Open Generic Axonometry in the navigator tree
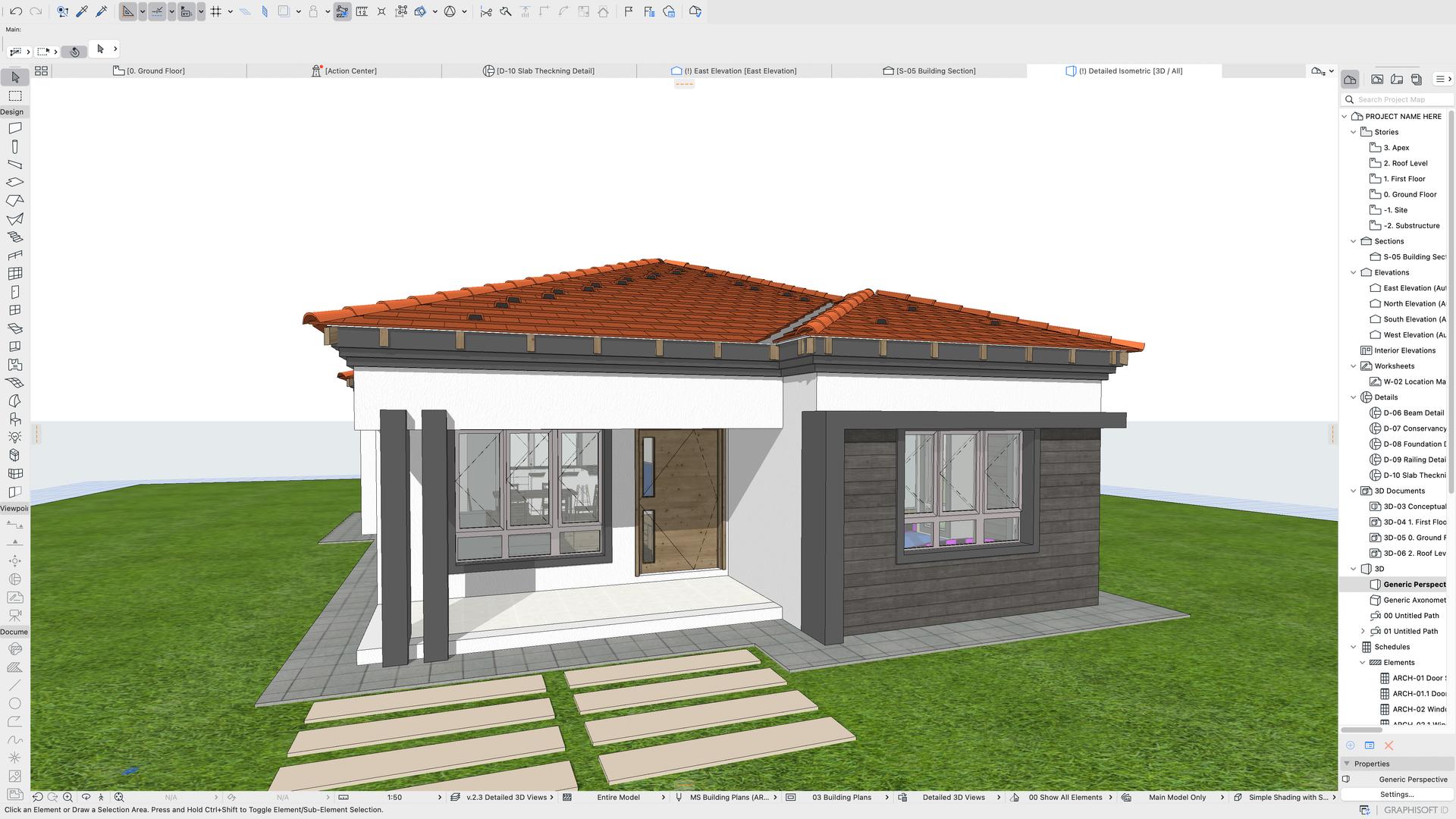 (x=1414, y=600)
